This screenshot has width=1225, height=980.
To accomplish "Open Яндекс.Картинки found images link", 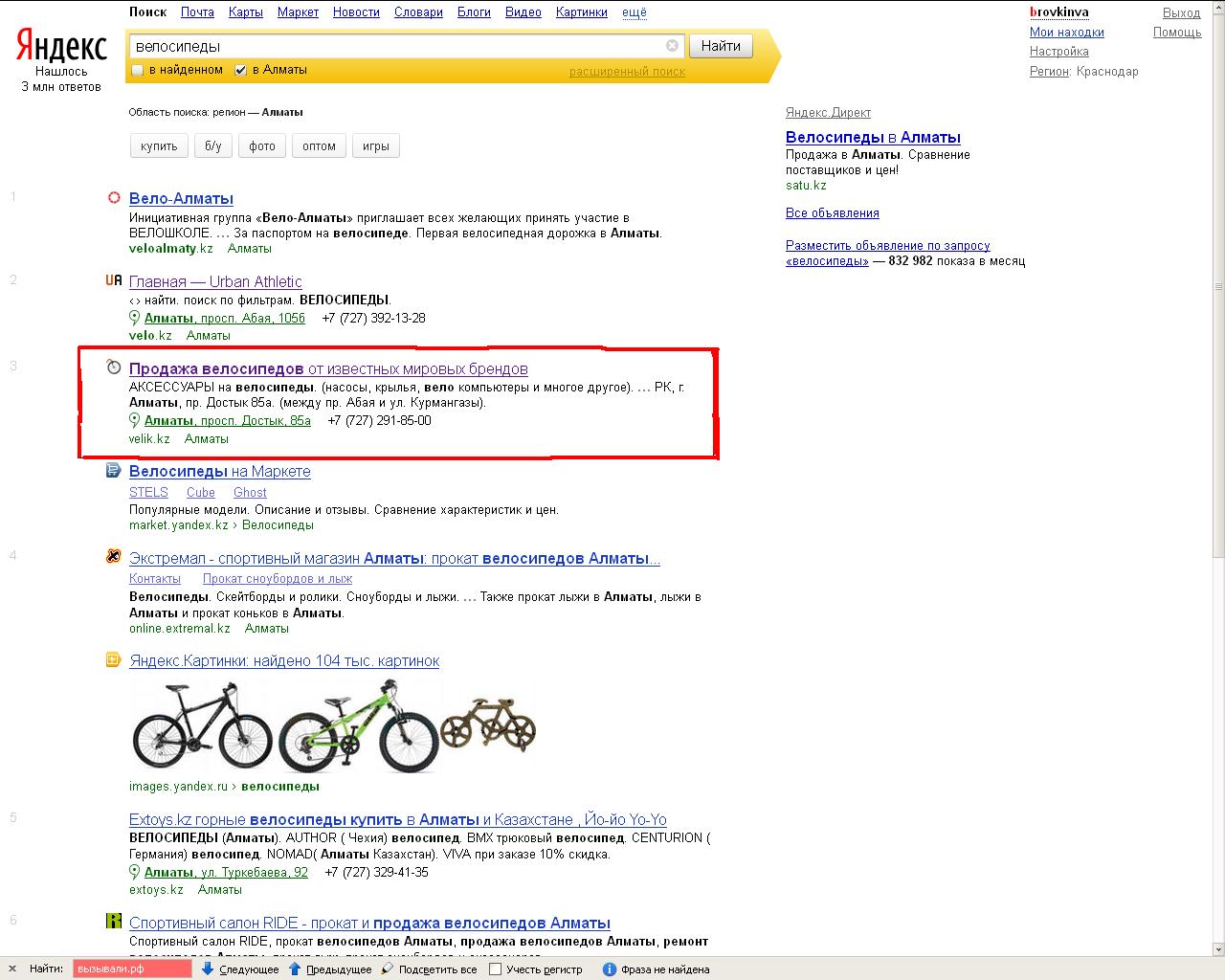I will pyautogui.click(x=284, y=660).
